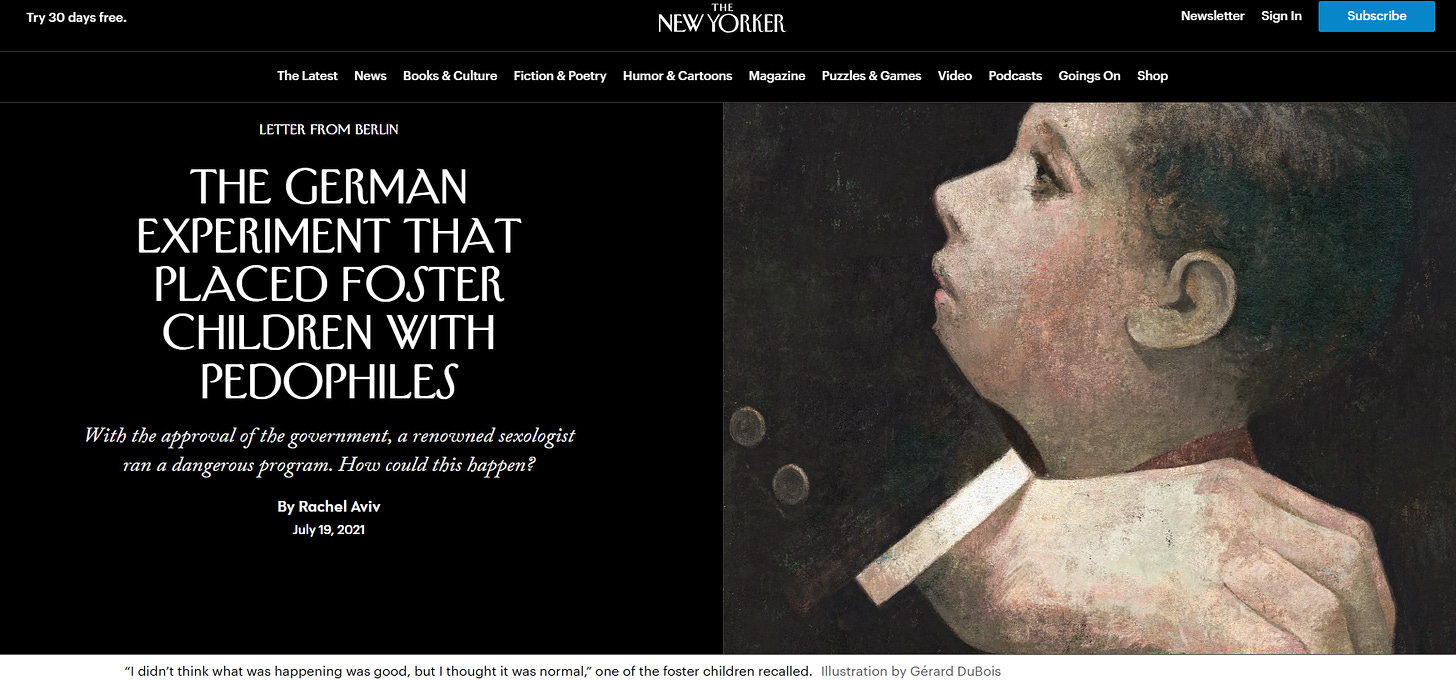Click the Letter from Berlin rubric
The height and width of the screenshot is (681, 1456).
point(329,130)
